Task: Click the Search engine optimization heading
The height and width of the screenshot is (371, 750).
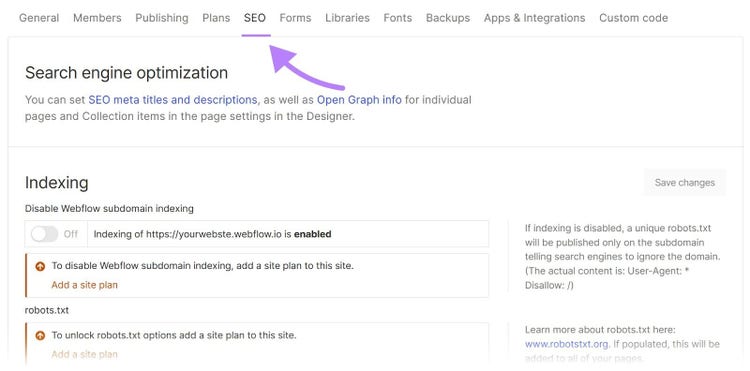Action: 126,73
